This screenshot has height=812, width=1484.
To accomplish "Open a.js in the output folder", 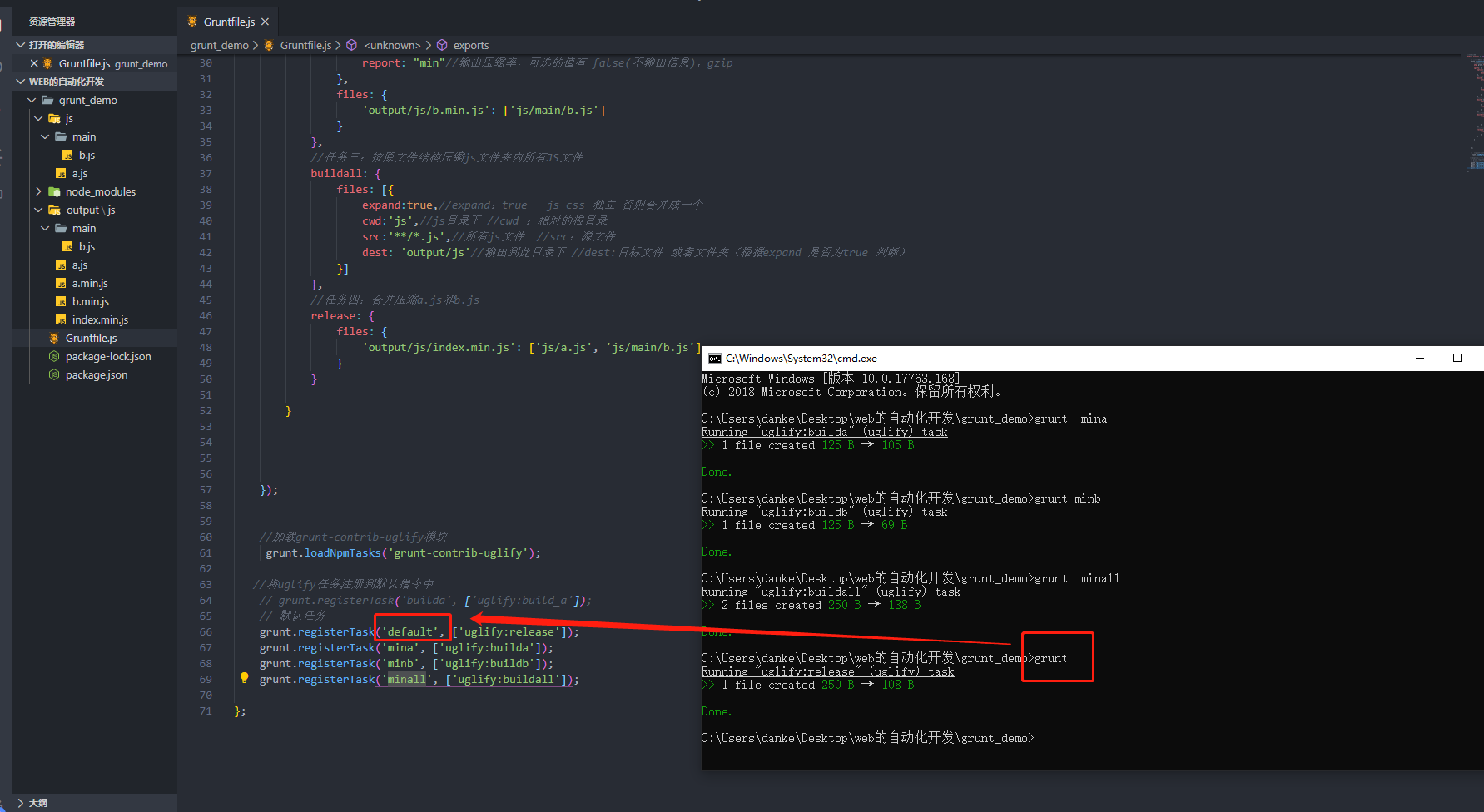I will point(80,265).
